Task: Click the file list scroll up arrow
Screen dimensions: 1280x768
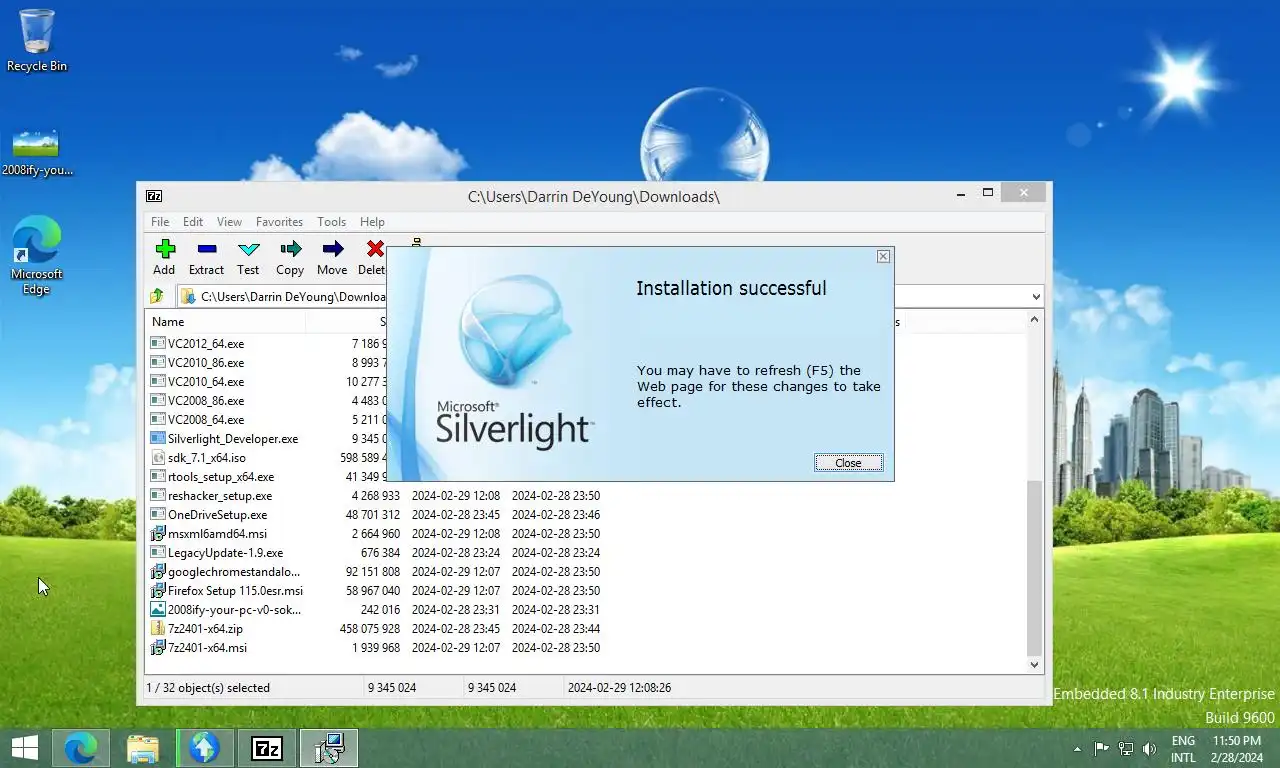Action: click(x=1035, y=319)
